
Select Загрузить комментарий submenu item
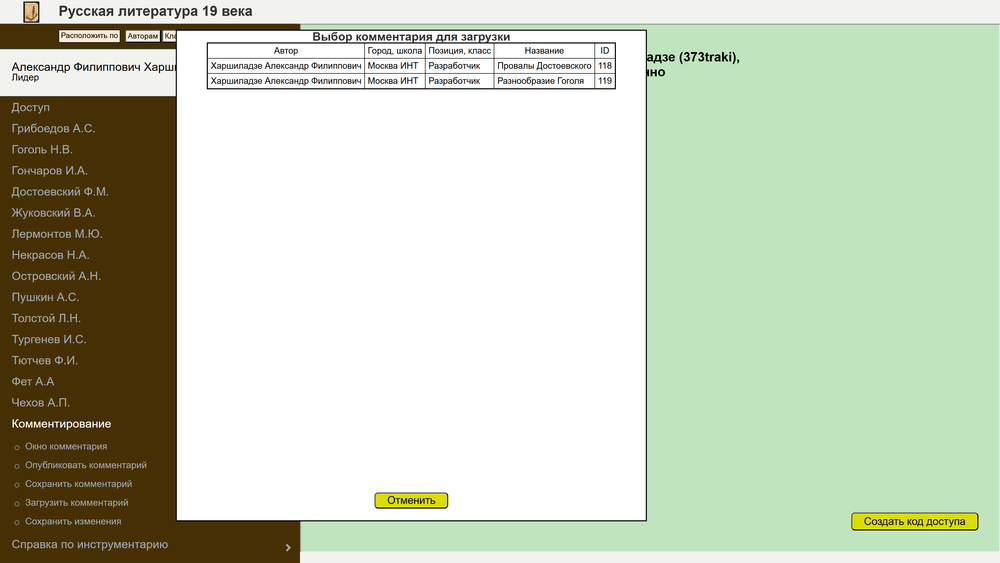click(x=76, y=503)
